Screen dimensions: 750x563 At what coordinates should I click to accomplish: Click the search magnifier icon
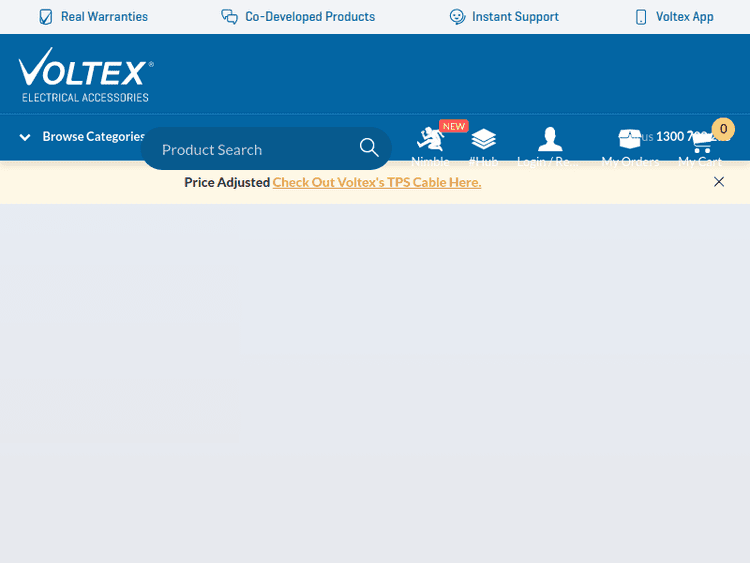(369, 148)
